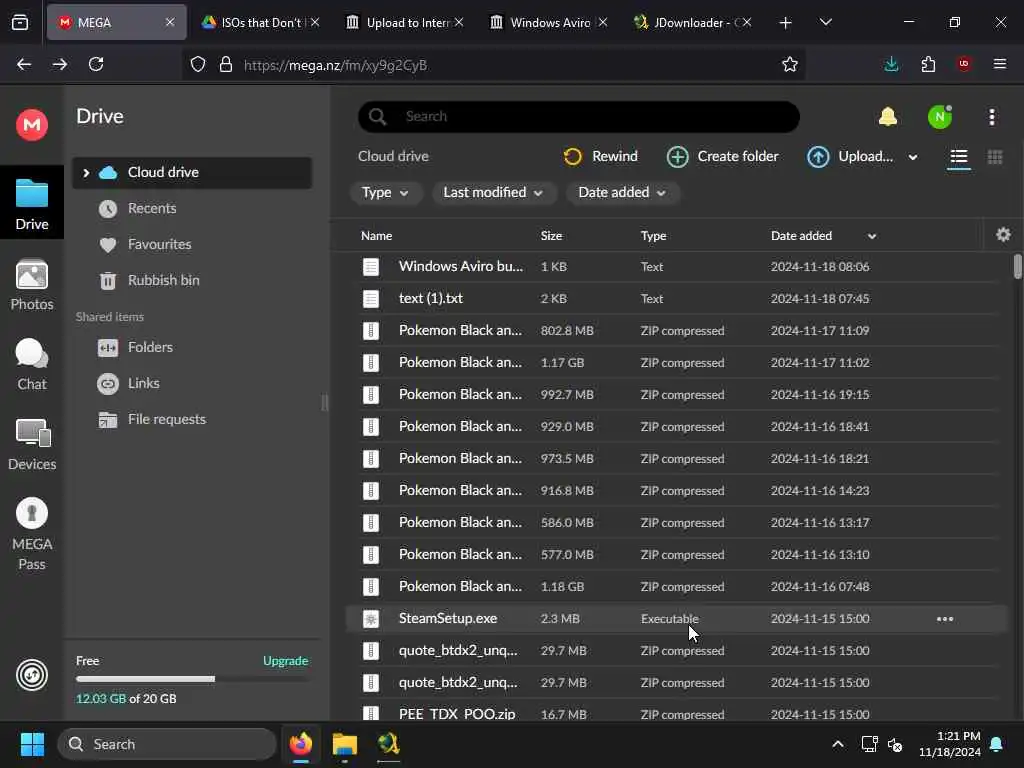The width and height of the screenshot is (1024, 768).
Task: Click the storage usage progress bar
Action: (192, 679)
